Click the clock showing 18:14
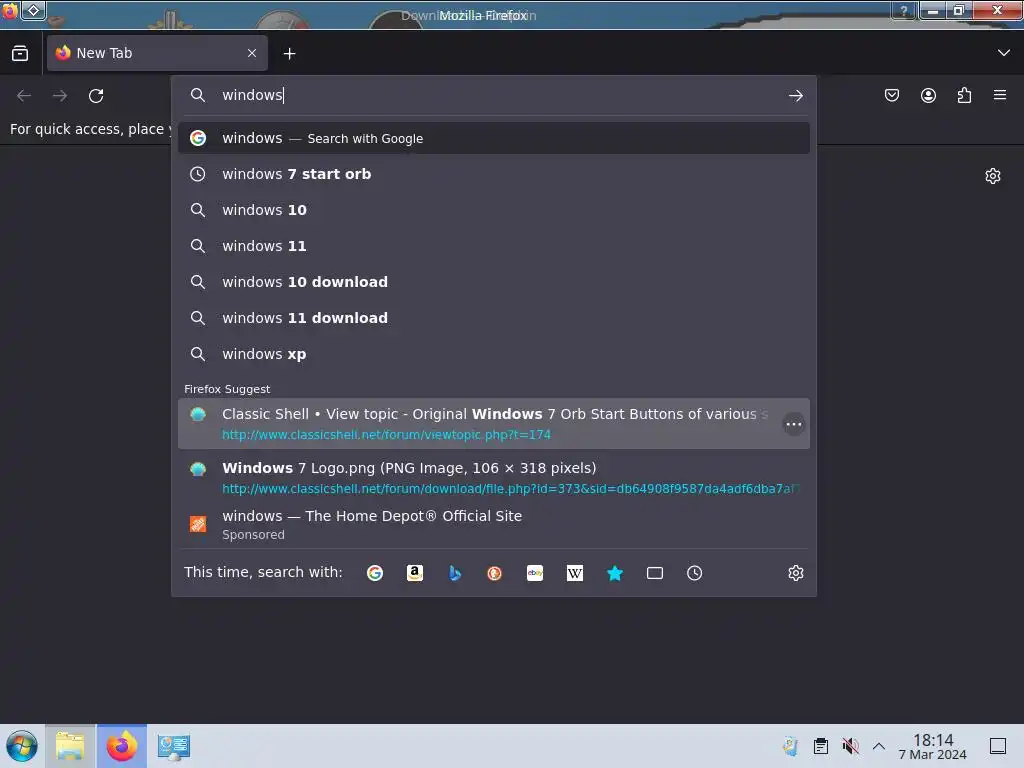Viewport: 1024px width, 768px height. point(933,746)
